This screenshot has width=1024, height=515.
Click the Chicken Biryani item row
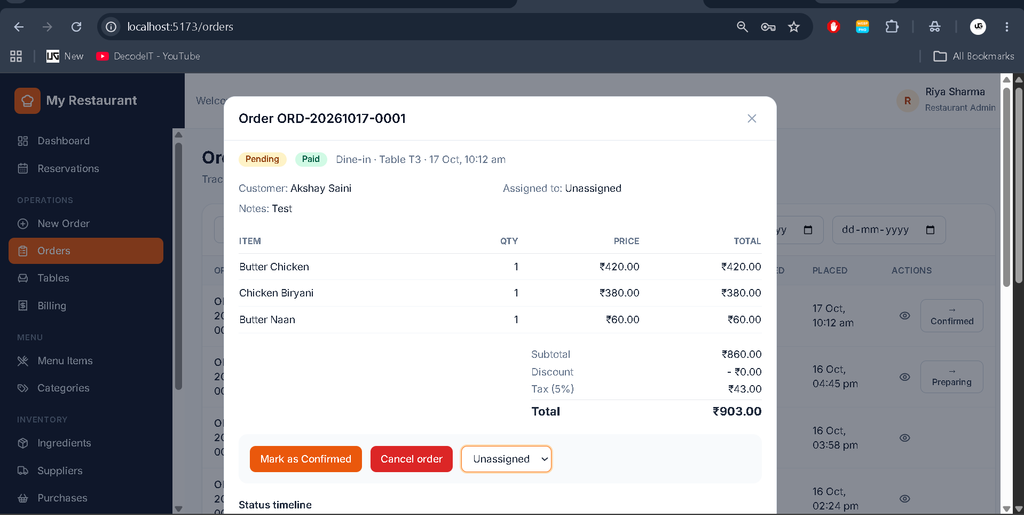(x=500, y=293)
